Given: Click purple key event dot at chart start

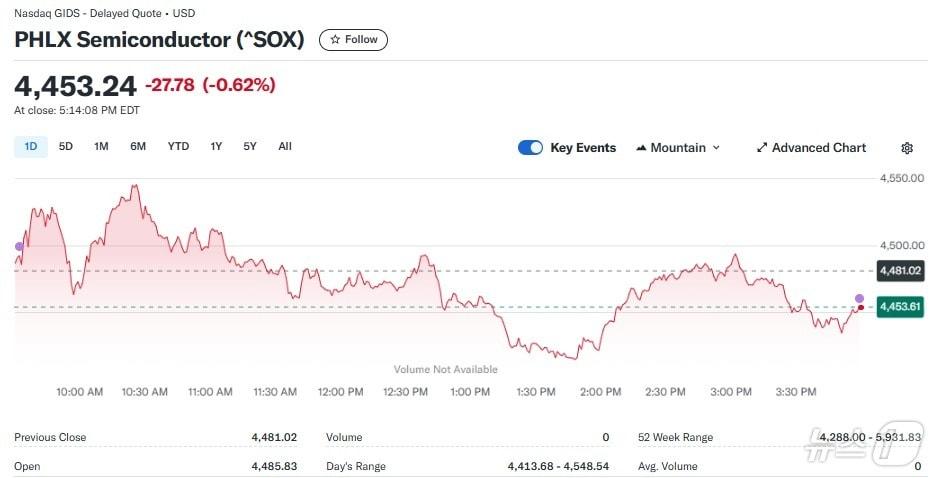Looking at the screenshot, I should pyautogui.click(x=17, y=246).
